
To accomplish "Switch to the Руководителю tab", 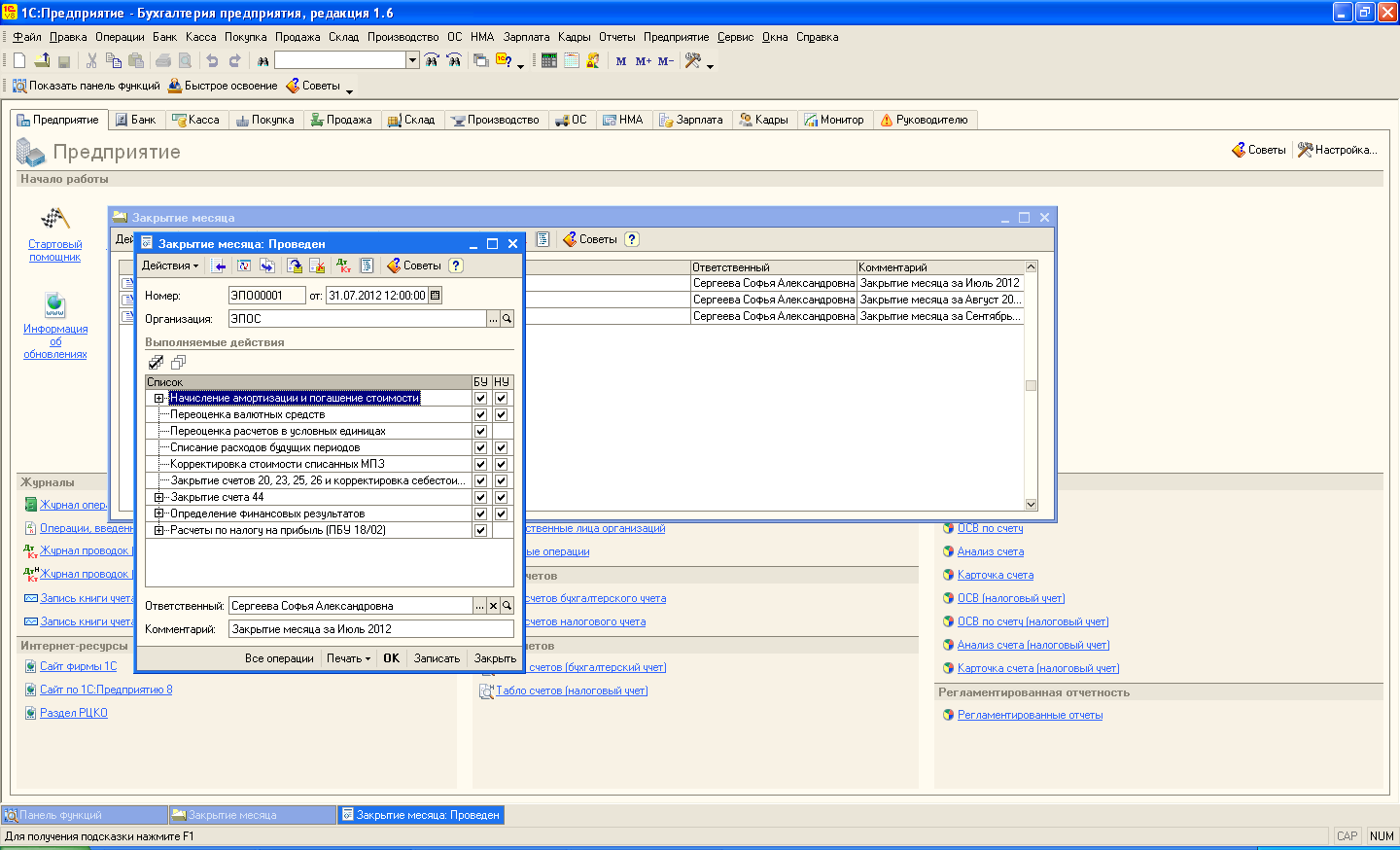I will pos(925,120).
